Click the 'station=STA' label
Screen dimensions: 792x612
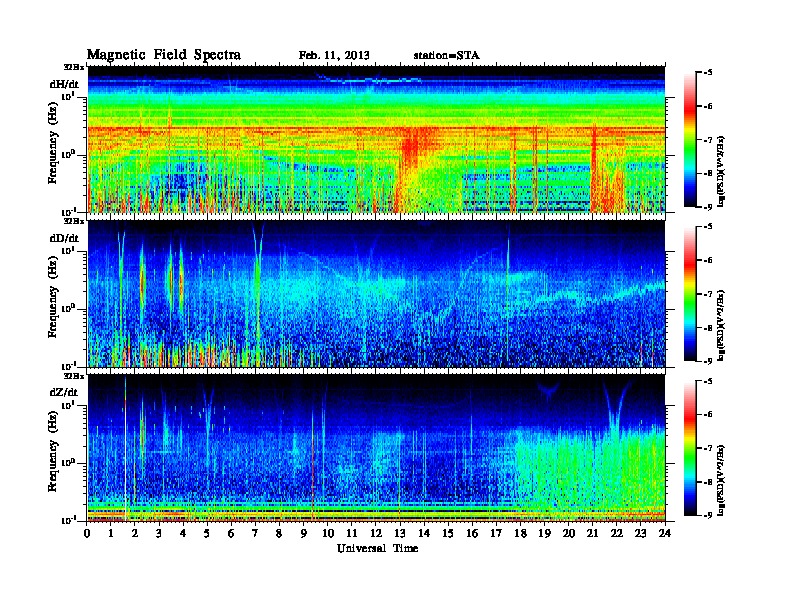click(x=446, y=55)
